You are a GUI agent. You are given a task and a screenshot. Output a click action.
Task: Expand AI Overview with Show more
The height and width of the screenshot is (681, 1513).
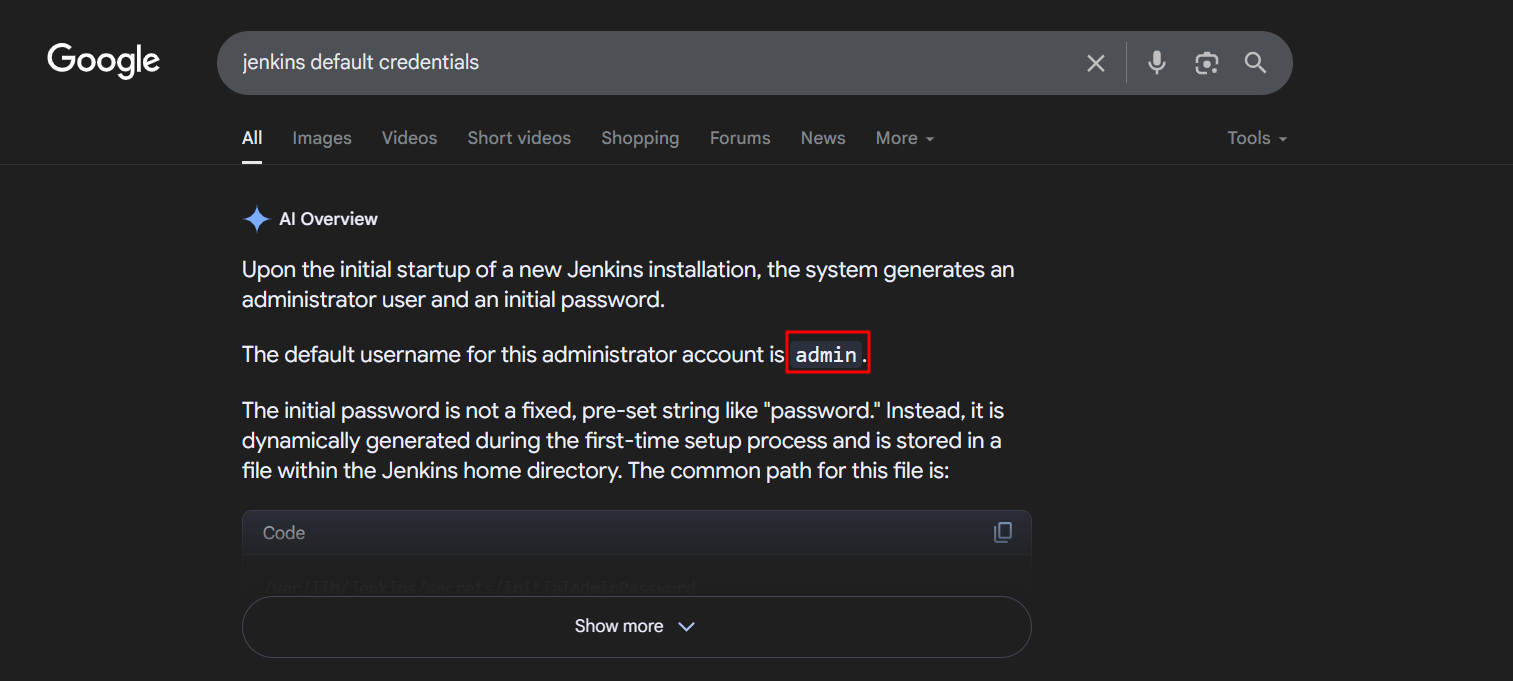point(636,626)
